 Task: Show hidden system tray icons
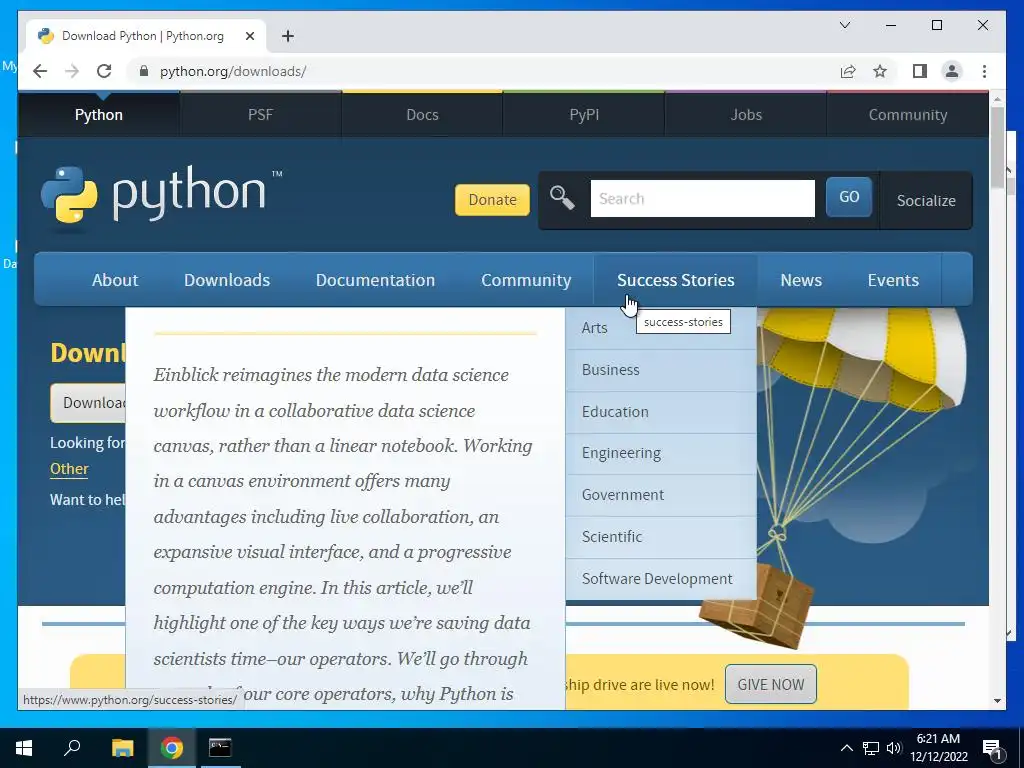click(846, 748)
